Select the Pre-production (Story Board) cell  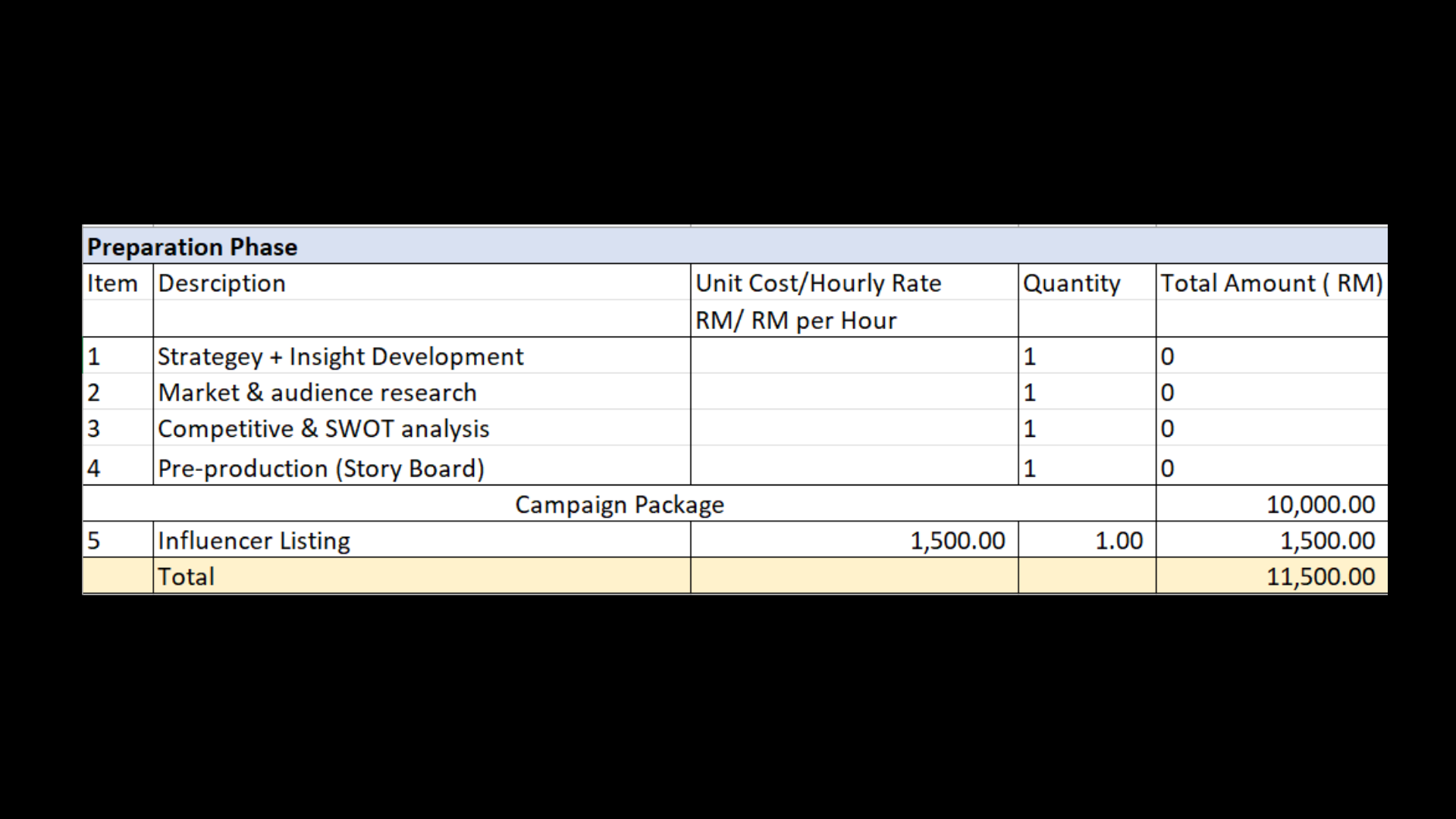(x=422, y=466)
